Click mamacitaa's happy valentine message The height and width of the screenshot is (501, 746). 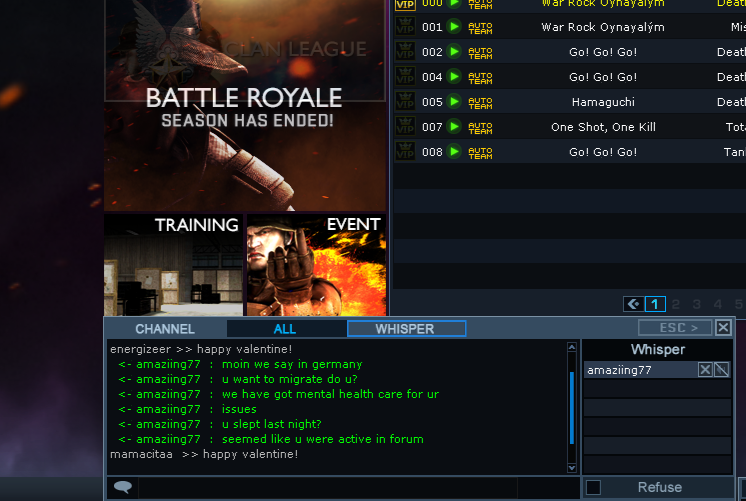coord(204,454)
